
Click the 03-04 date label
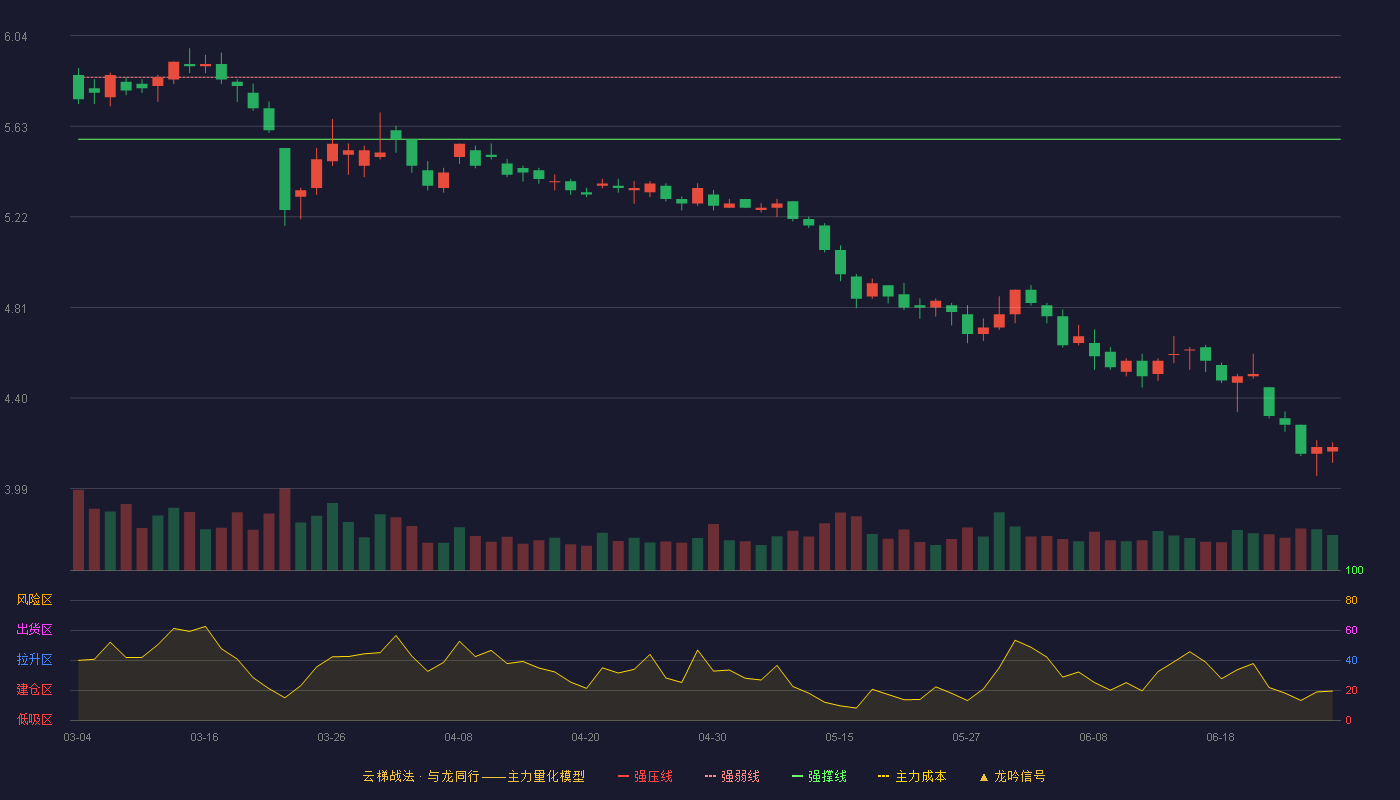point(78,737)
